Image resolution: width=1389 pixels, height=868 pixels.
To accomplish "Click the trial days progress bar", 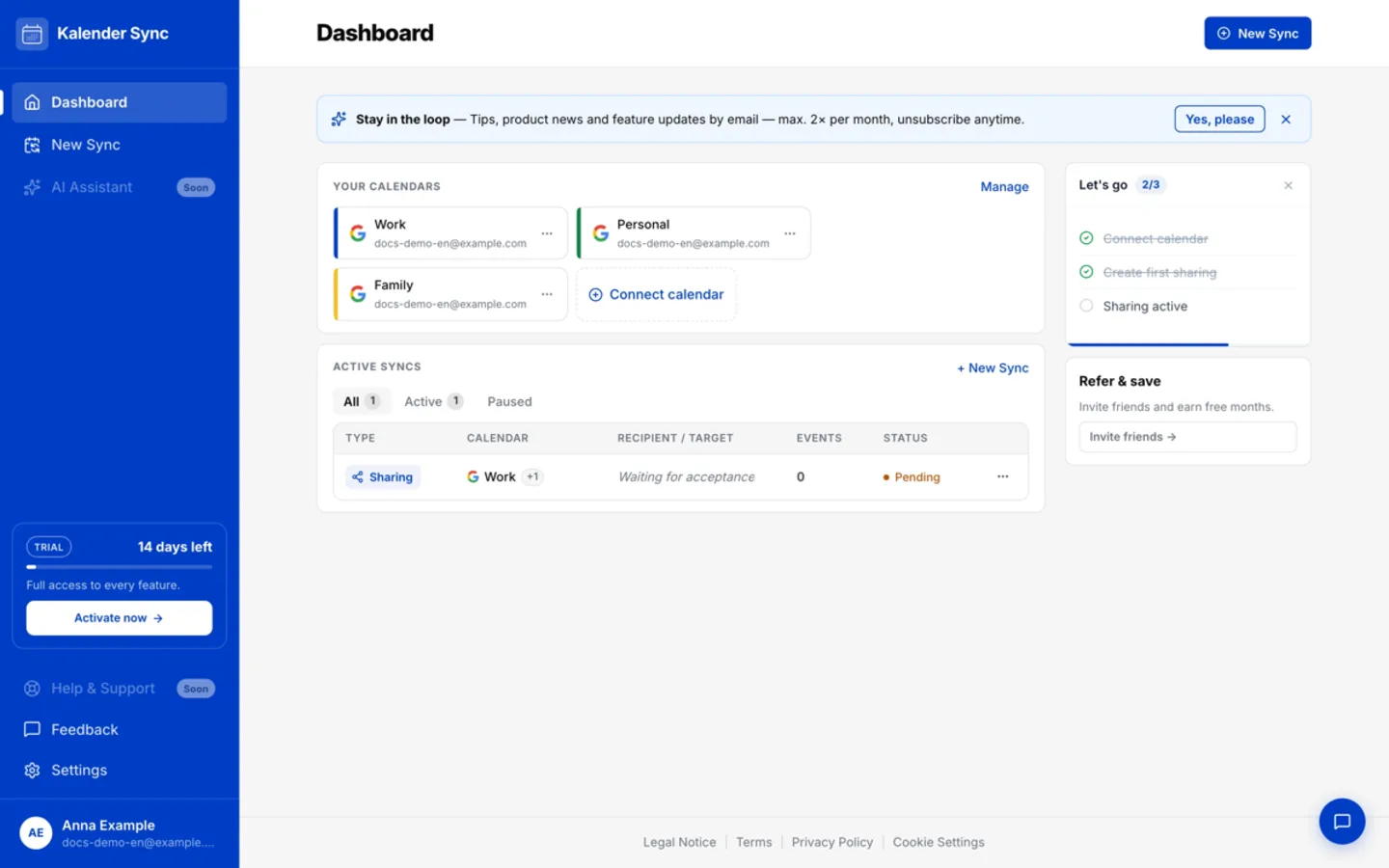I will click(120, 567).
